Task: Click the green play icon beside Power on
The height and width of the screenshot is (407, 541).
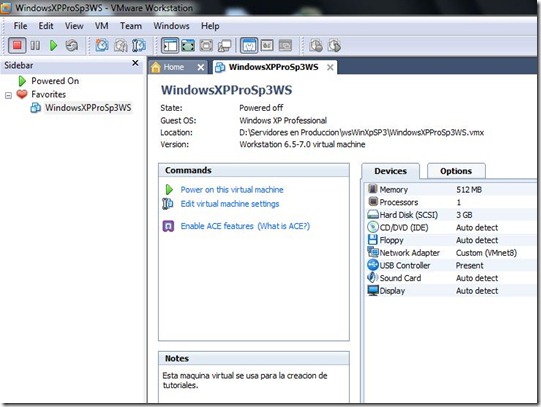Action: (x=169, y=189)
